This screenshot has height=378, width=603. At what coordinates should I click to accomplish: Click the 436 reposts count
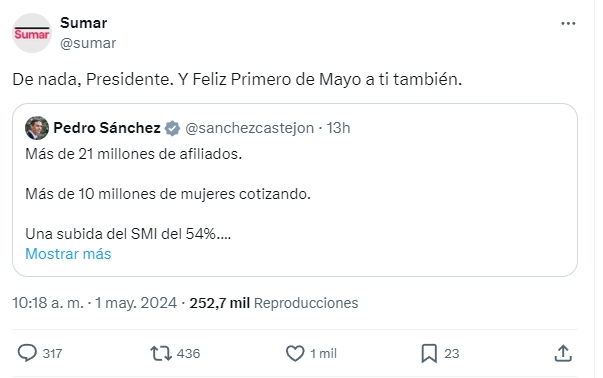click(x=188, y=353)
